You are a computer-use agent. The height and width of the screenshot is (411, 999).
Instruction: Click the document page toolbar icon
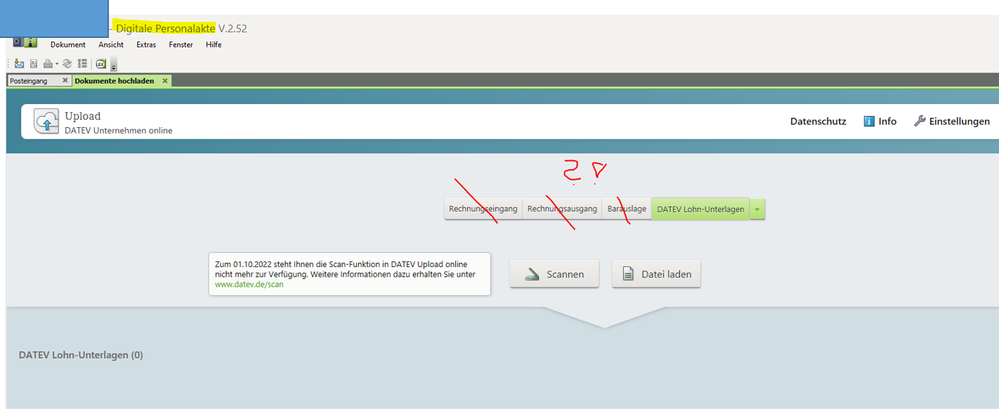coord(34,64)
